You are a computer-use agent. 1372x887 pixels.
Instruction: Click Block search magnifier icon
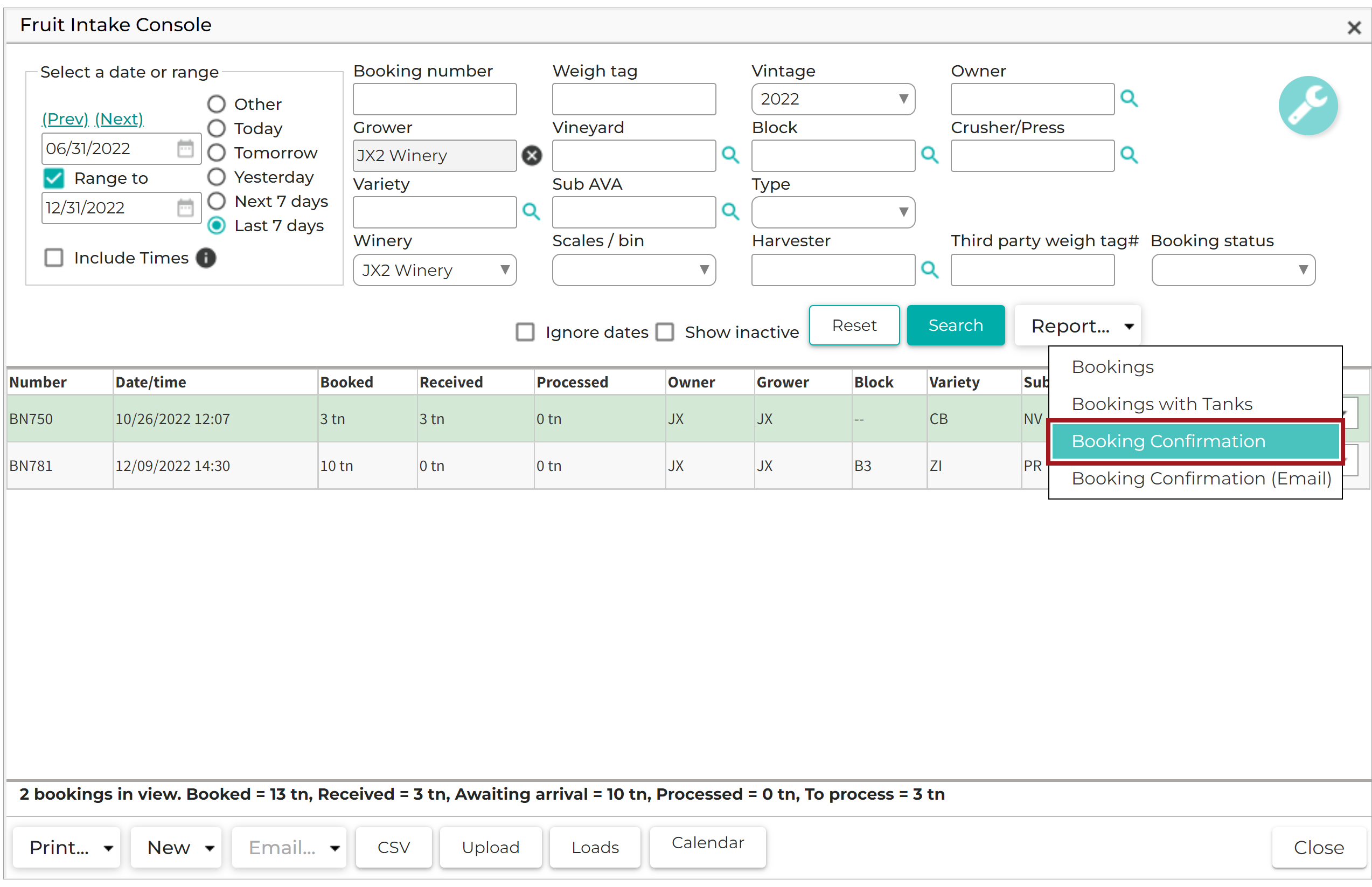coord(929,155)
